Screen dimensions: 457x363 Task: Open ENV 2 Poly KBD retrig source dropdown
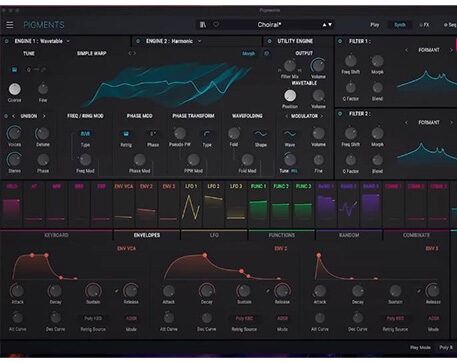[244, 318]
